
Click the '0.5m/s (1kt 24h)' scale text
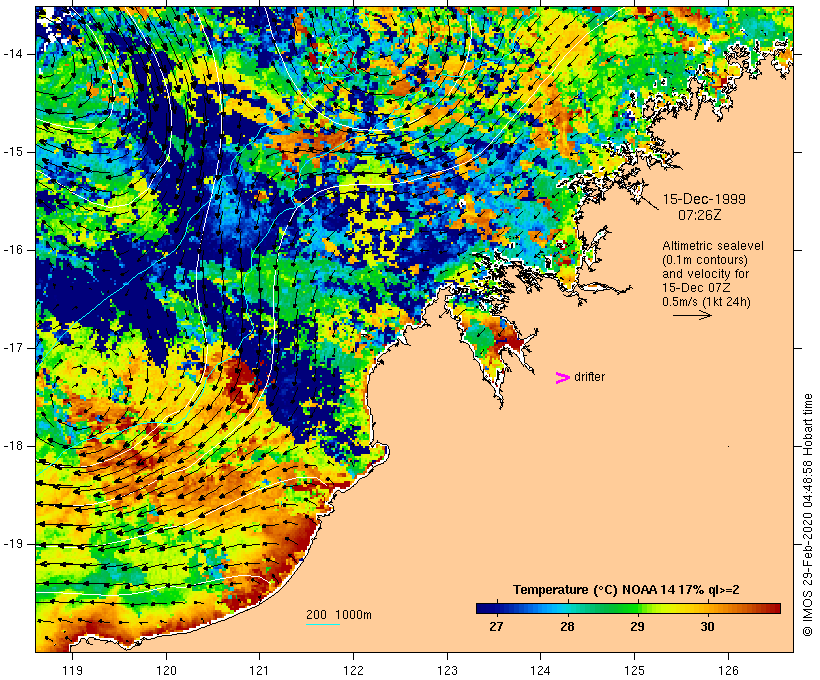706,302
